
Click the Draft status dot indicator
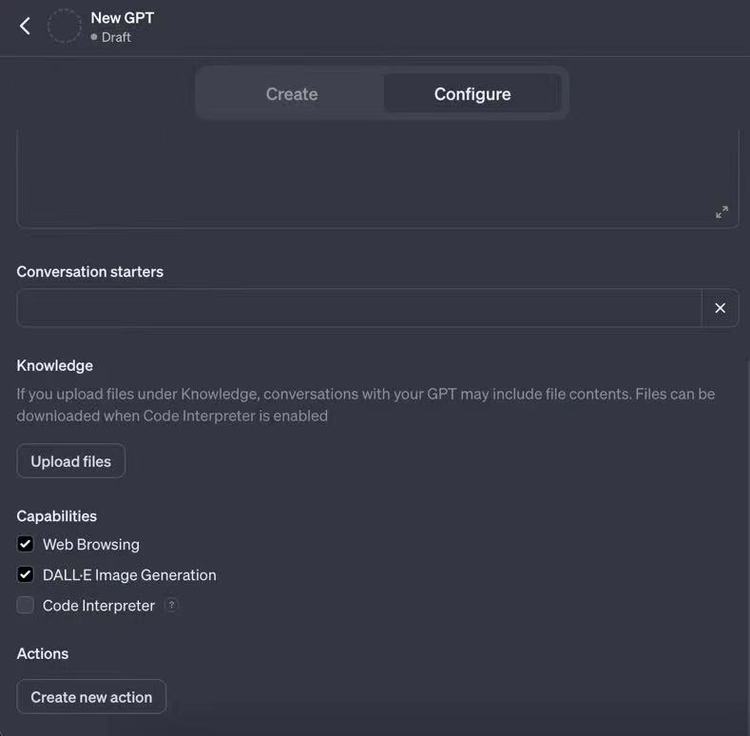click(94, 37)
